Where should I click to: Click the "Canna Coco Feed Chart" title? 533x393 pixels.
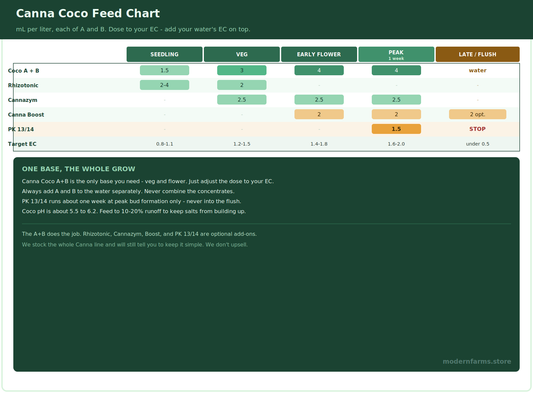tap(88, 13)
